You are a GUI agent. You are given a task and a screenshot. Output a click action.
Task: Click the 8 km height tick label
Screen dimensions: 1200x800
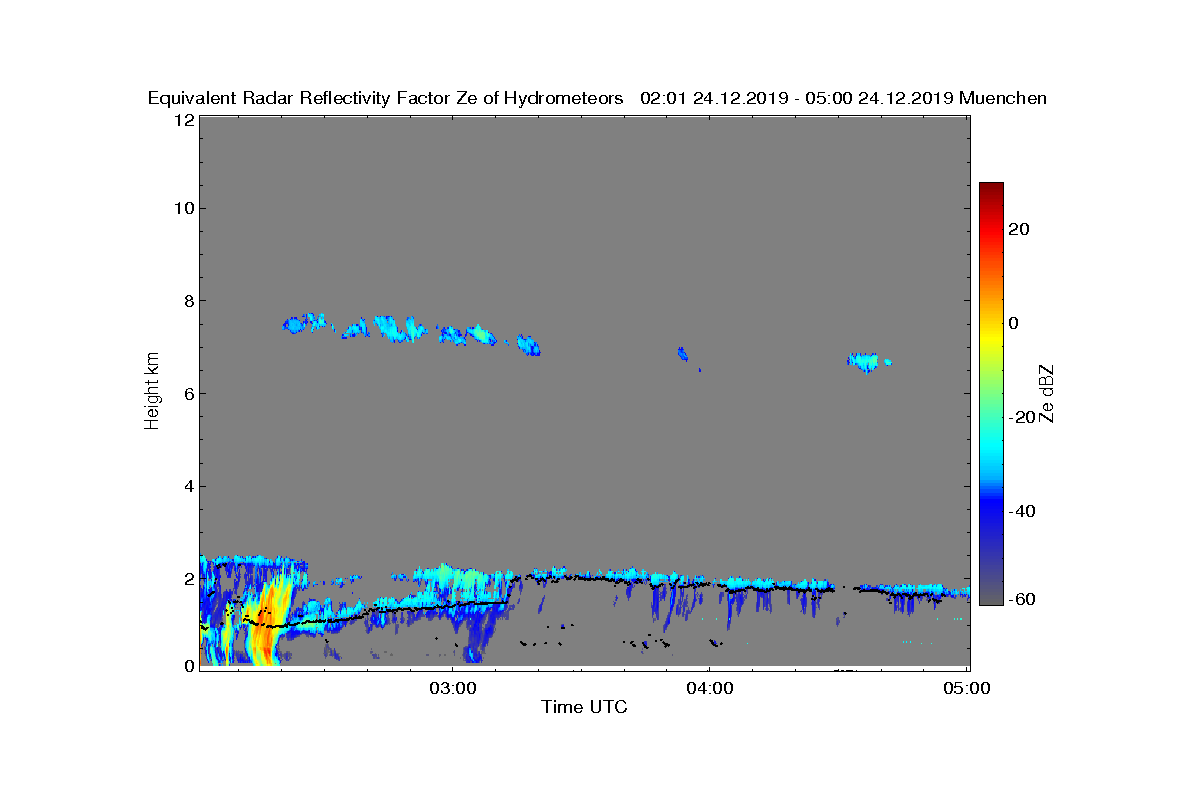point(187,301)
